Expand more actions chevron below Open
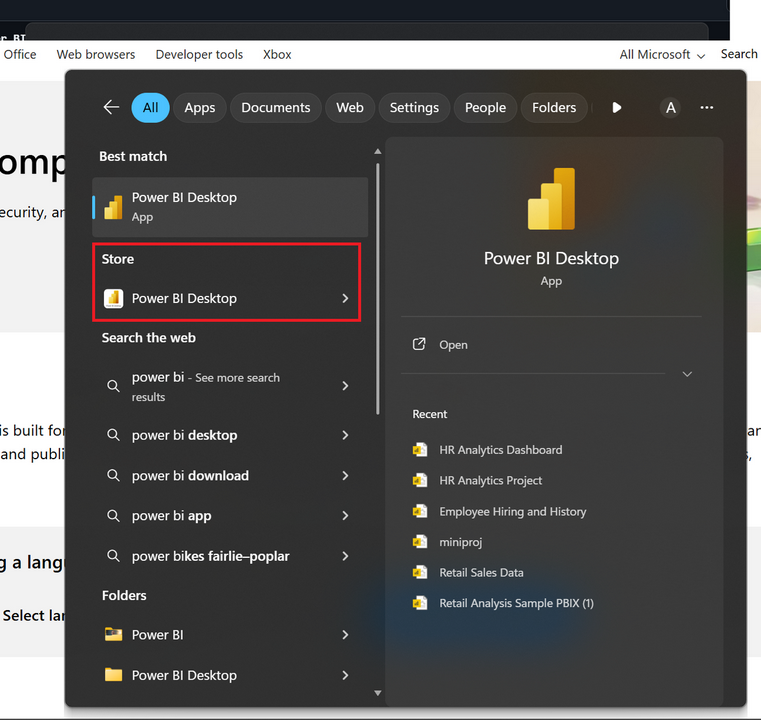 click(687, 374)
